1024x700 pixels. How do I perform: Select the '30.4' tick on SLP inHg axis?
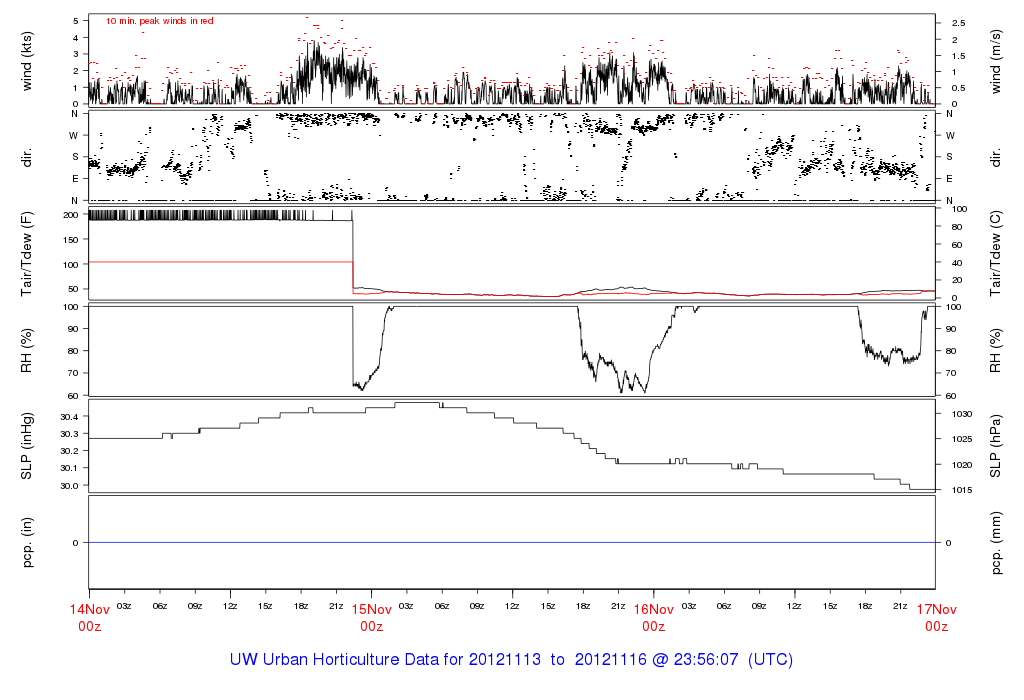(69, 417)
